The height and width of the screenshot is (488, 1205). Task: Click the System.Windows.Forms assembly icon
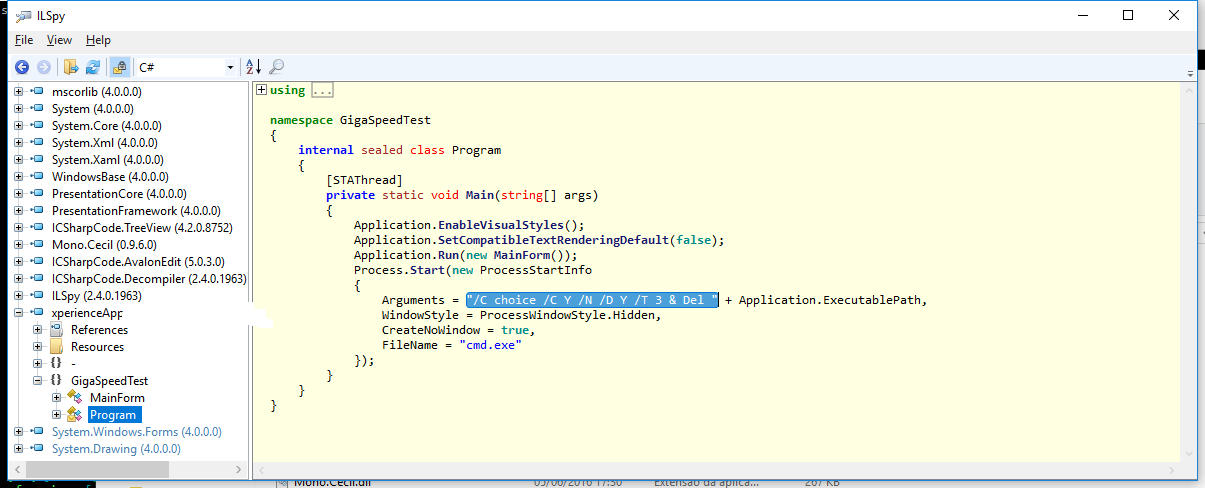pos(37,432)
